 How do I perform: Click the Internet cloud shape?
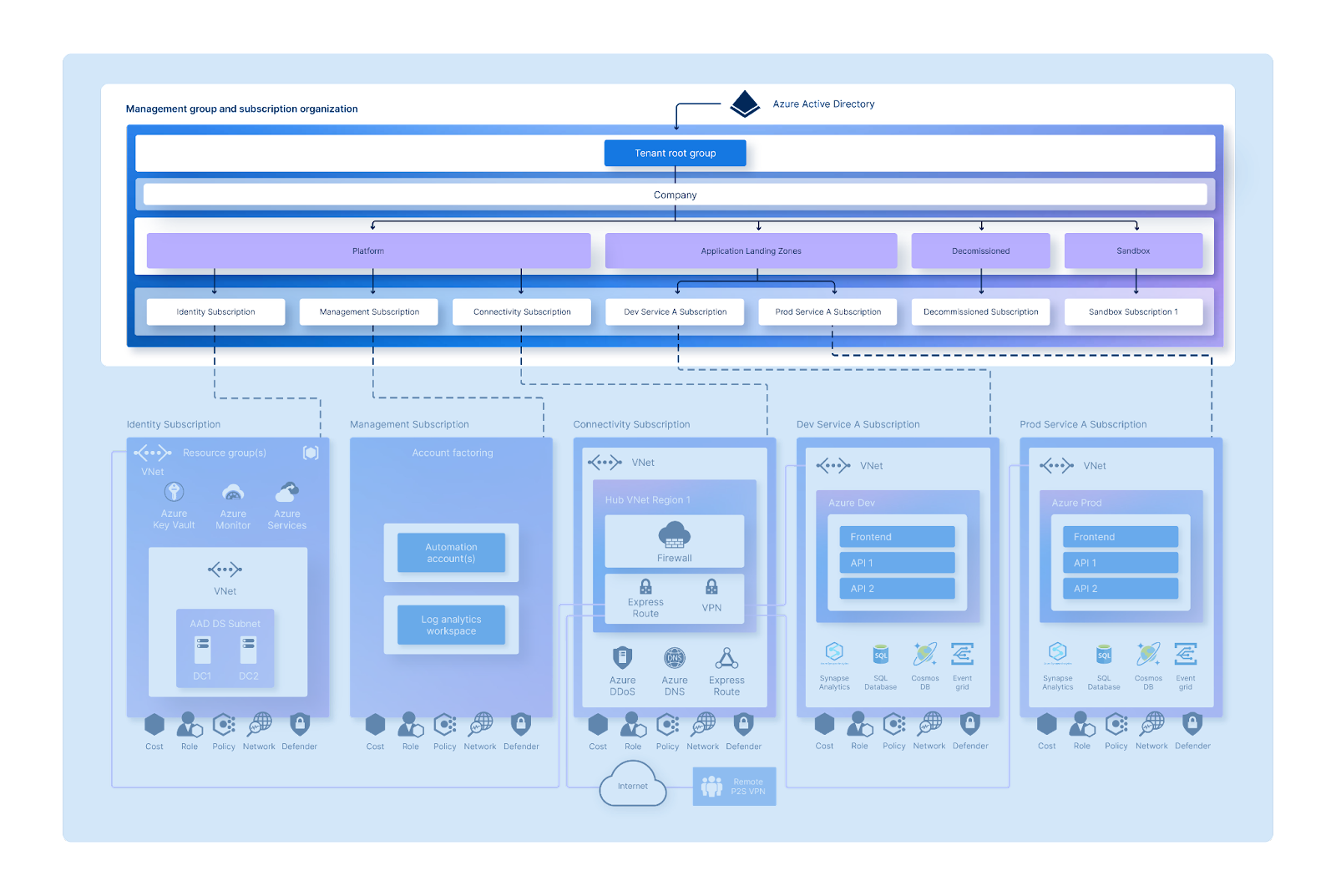633,784
